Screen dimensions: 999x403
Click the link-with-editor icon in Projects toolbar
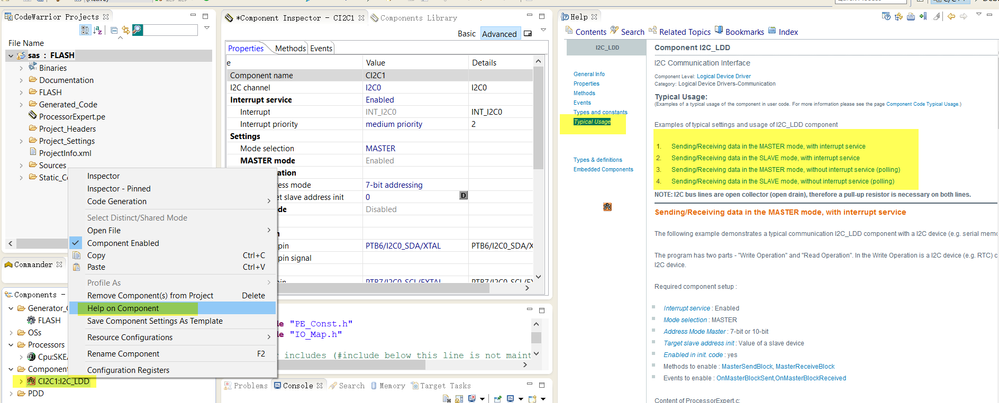(x=126, y=30)
